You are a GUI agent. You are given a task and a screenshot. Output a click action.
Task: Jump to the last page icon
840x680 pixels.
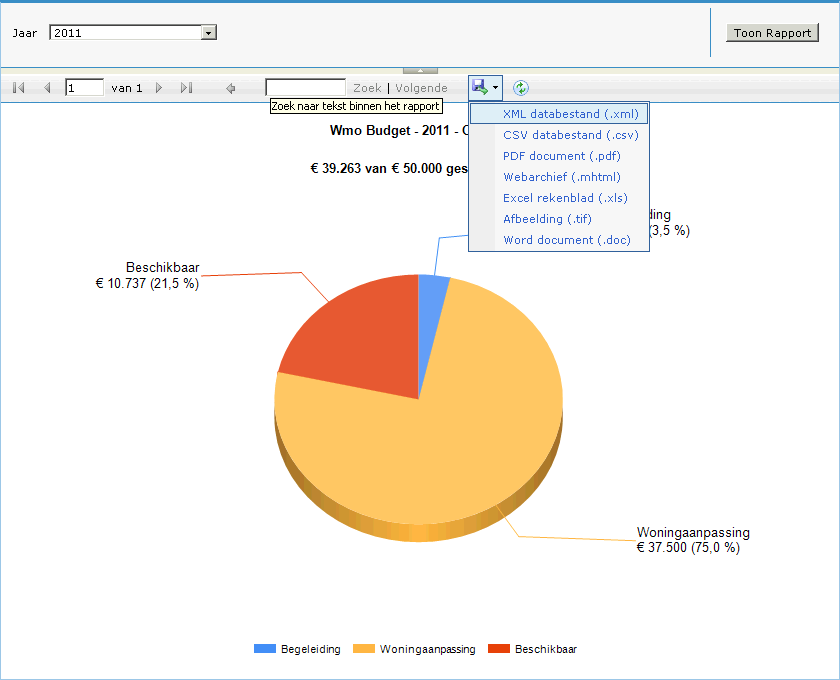click(186, 87)
